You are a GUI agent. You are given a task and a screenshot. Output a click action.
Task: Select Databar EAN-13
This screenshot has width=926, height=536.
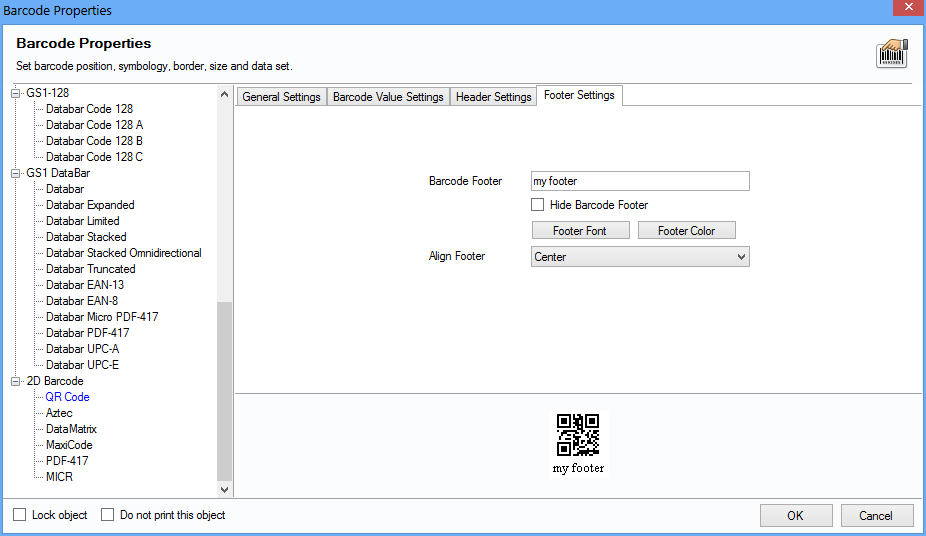[85, 285]
